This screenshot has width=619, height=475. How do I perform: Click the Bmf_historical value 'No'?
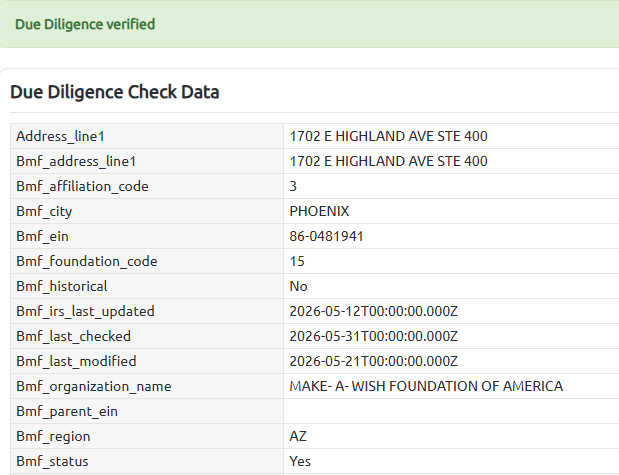298,286
